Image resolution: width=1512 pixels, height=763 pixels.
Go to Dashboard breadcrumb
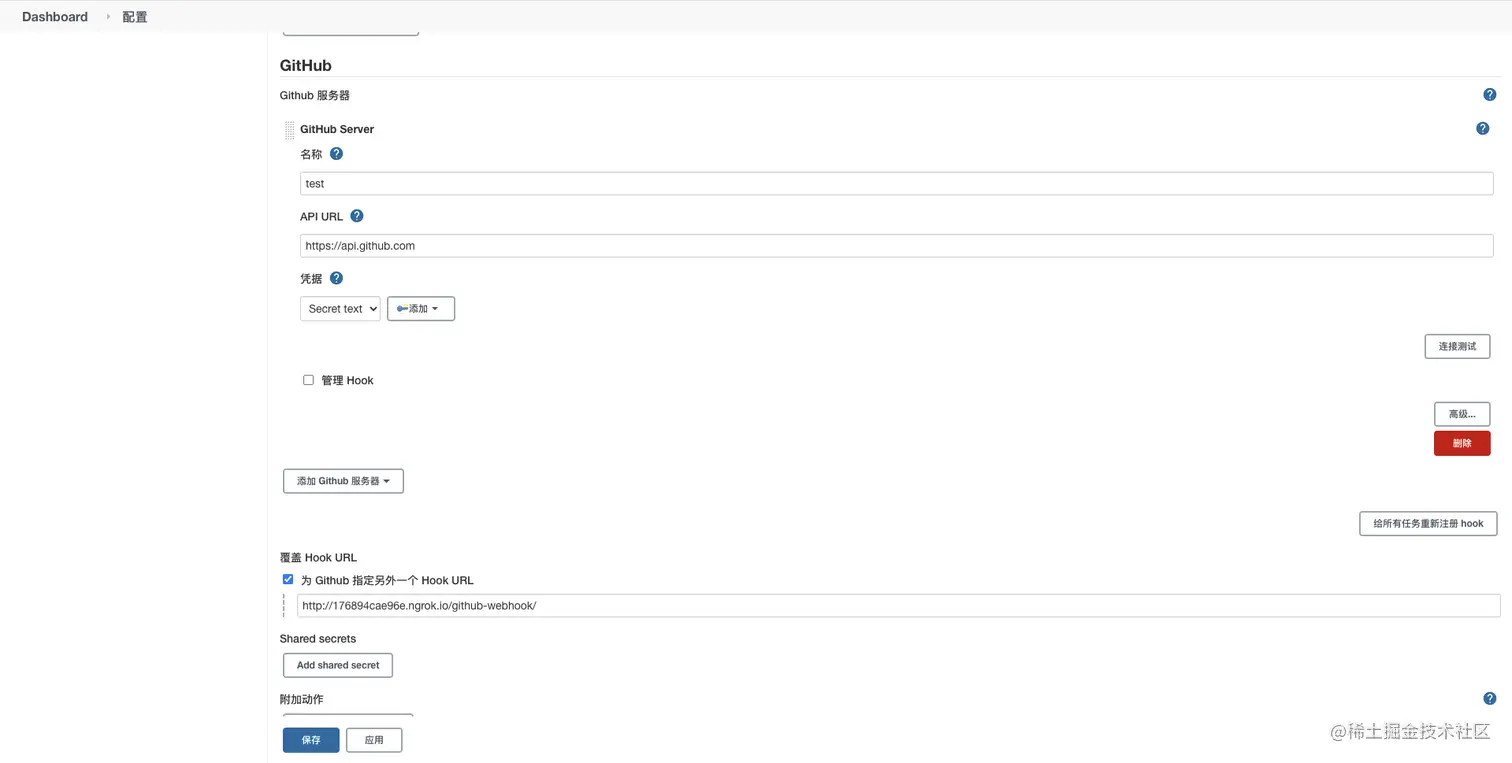[55, 17]
